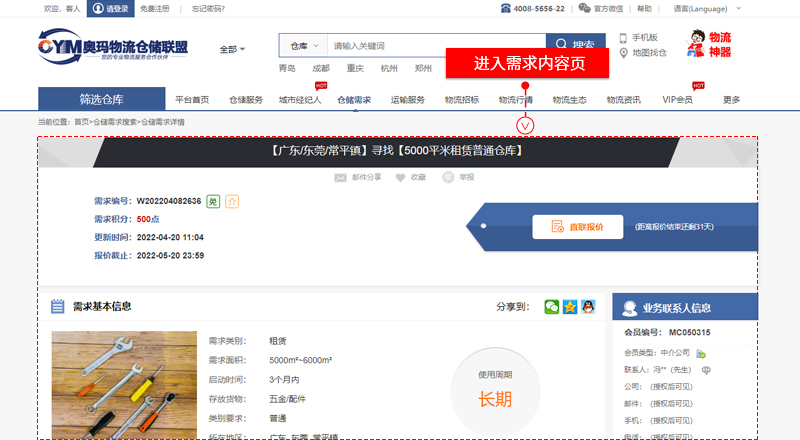Click the 收藏 heart icon
This screenshot has width=800, height=440.
click(401, 177)
